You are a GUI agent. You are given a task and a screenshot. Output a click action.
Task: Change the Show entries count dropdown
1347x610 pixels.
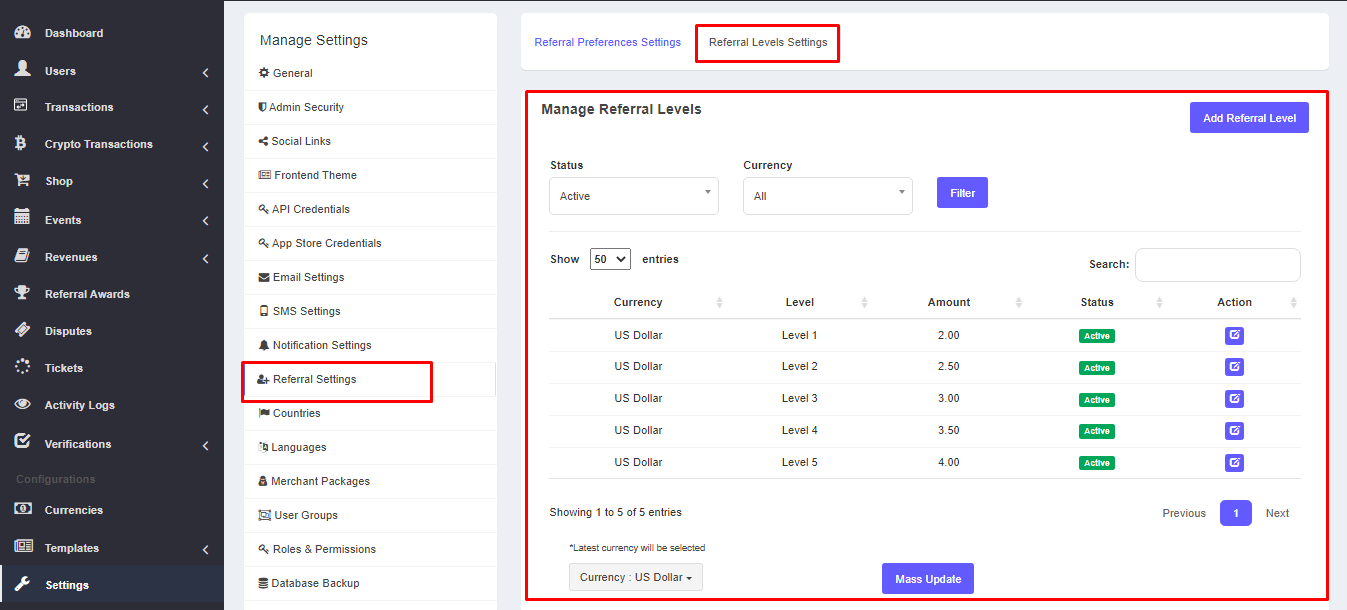point(610,259)
